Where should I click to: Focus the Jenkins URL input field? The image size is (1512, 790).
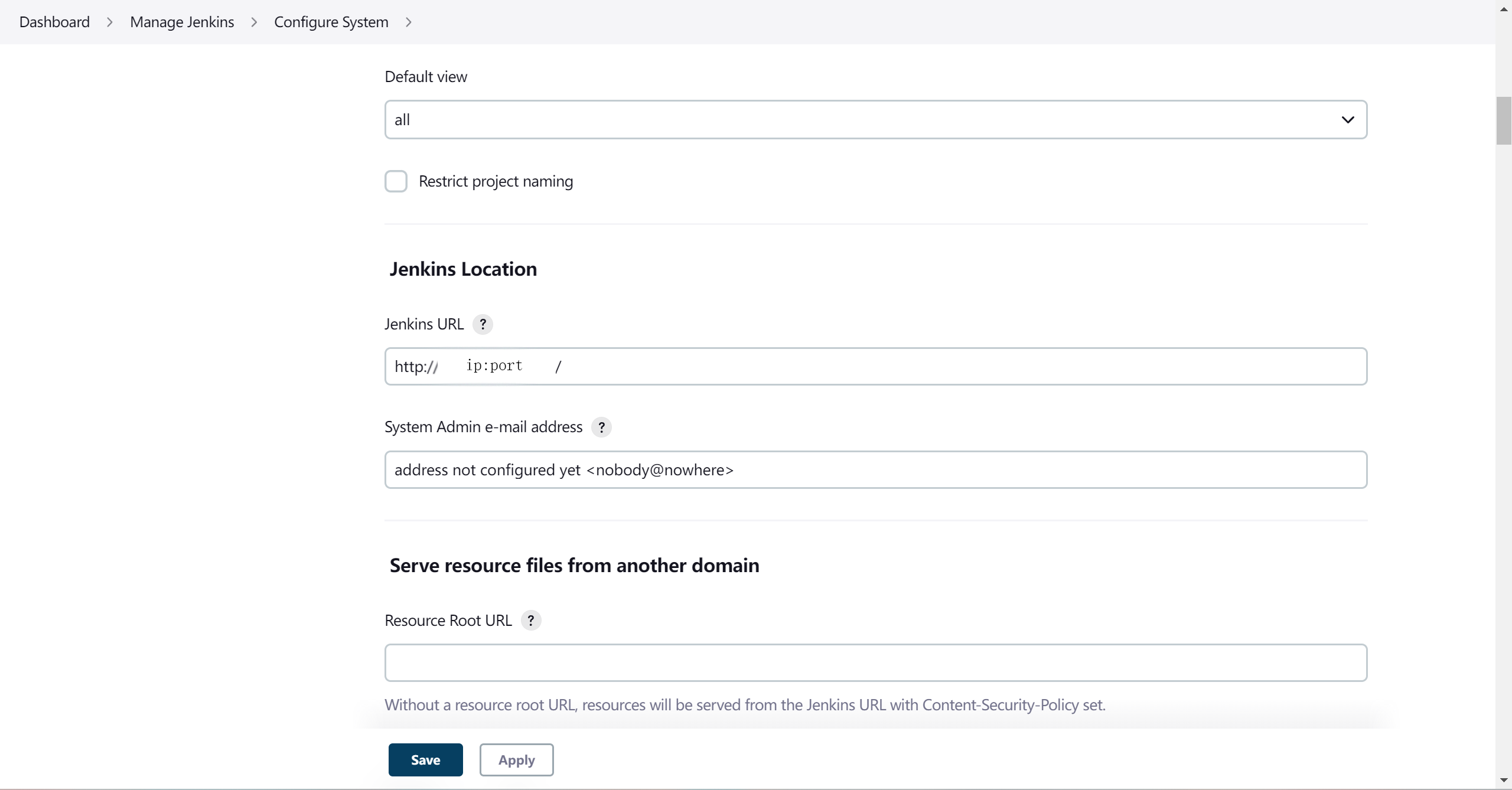tap(875, 367)
